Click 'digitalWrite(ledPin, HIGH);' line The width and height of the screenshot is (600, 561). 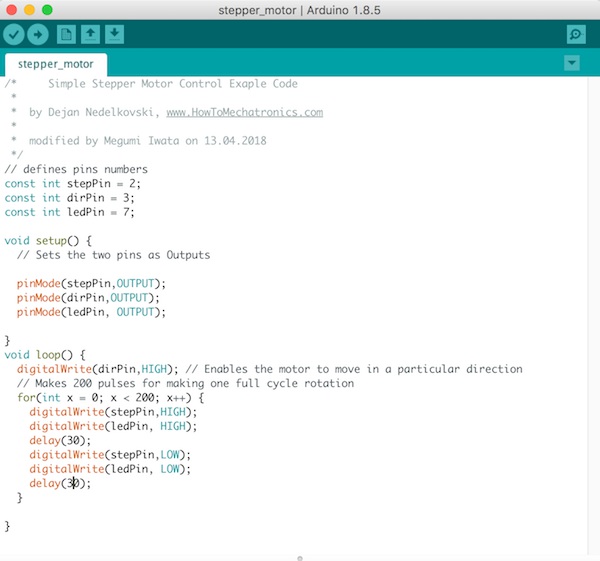113,426
